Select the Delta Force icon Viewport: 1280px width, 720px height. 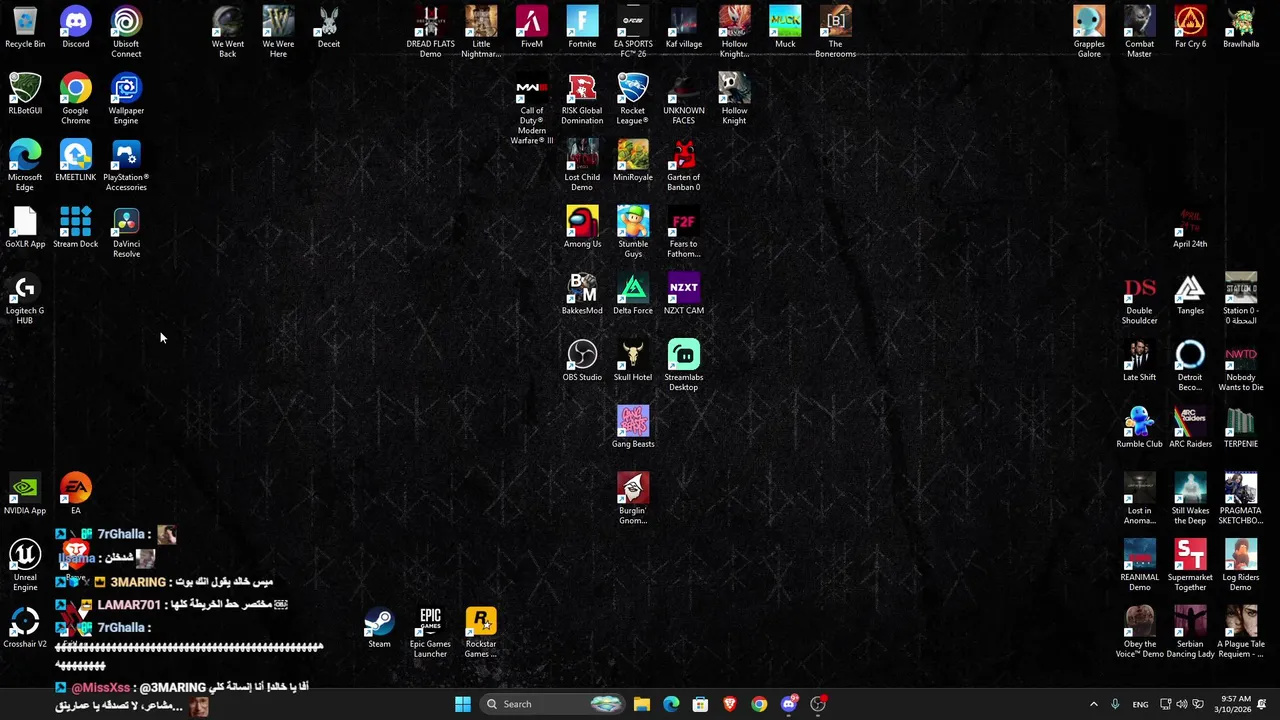click(632, 295)
